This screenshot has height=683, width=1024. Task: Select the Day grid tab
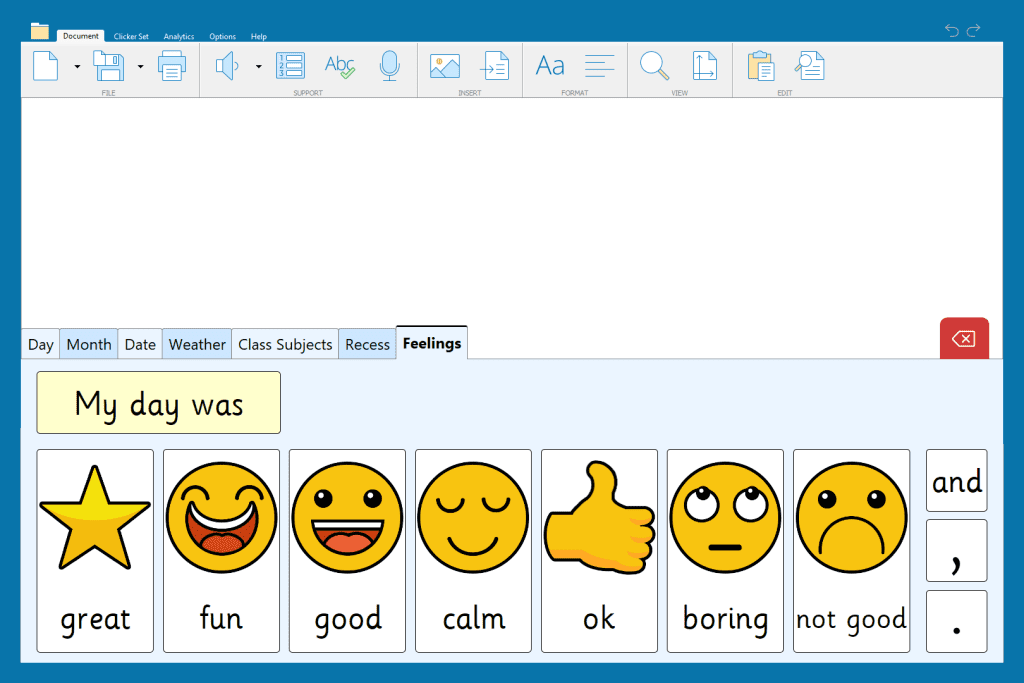[x=40, y=344]
